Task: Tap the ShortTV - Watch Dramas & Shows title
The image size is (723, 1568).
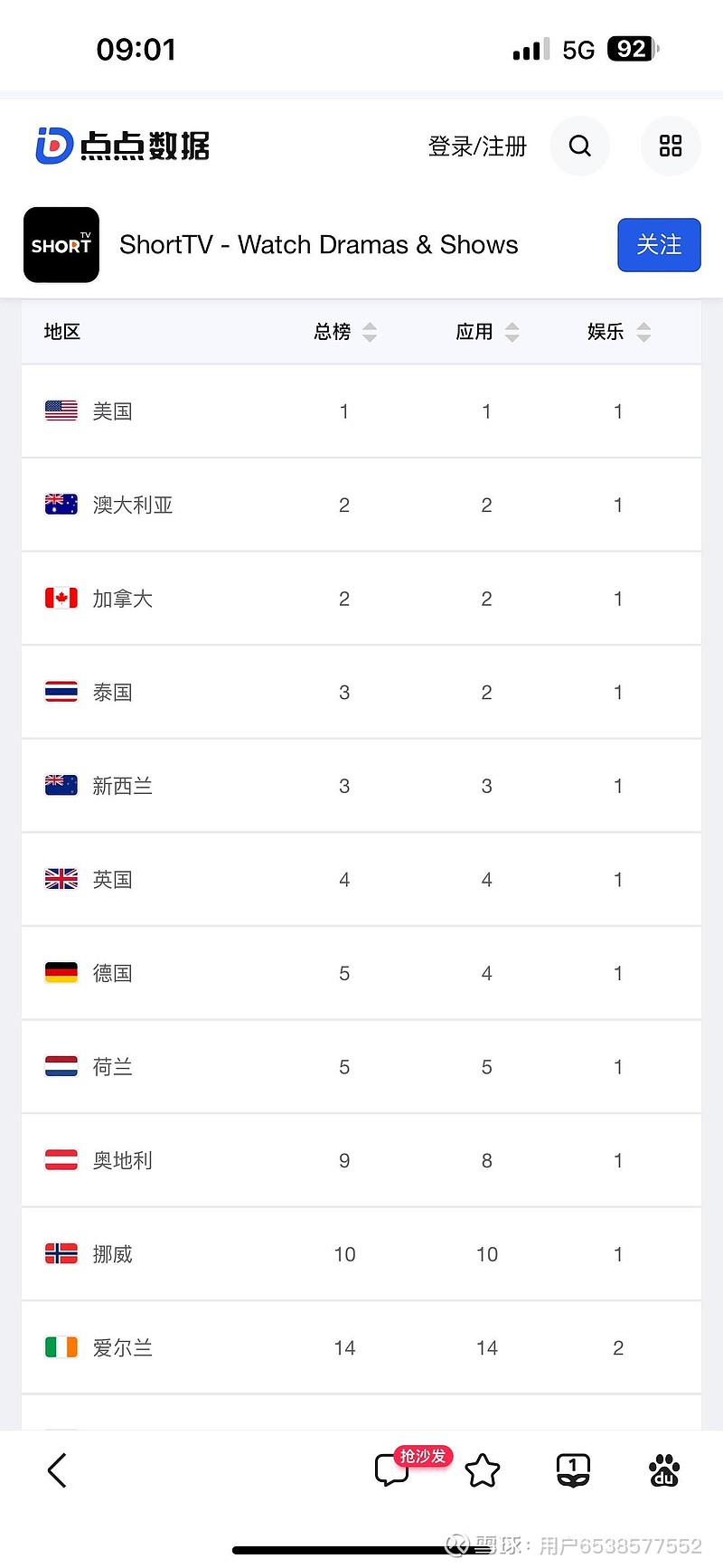Action: pyautogui.click(x=319, y=245)
